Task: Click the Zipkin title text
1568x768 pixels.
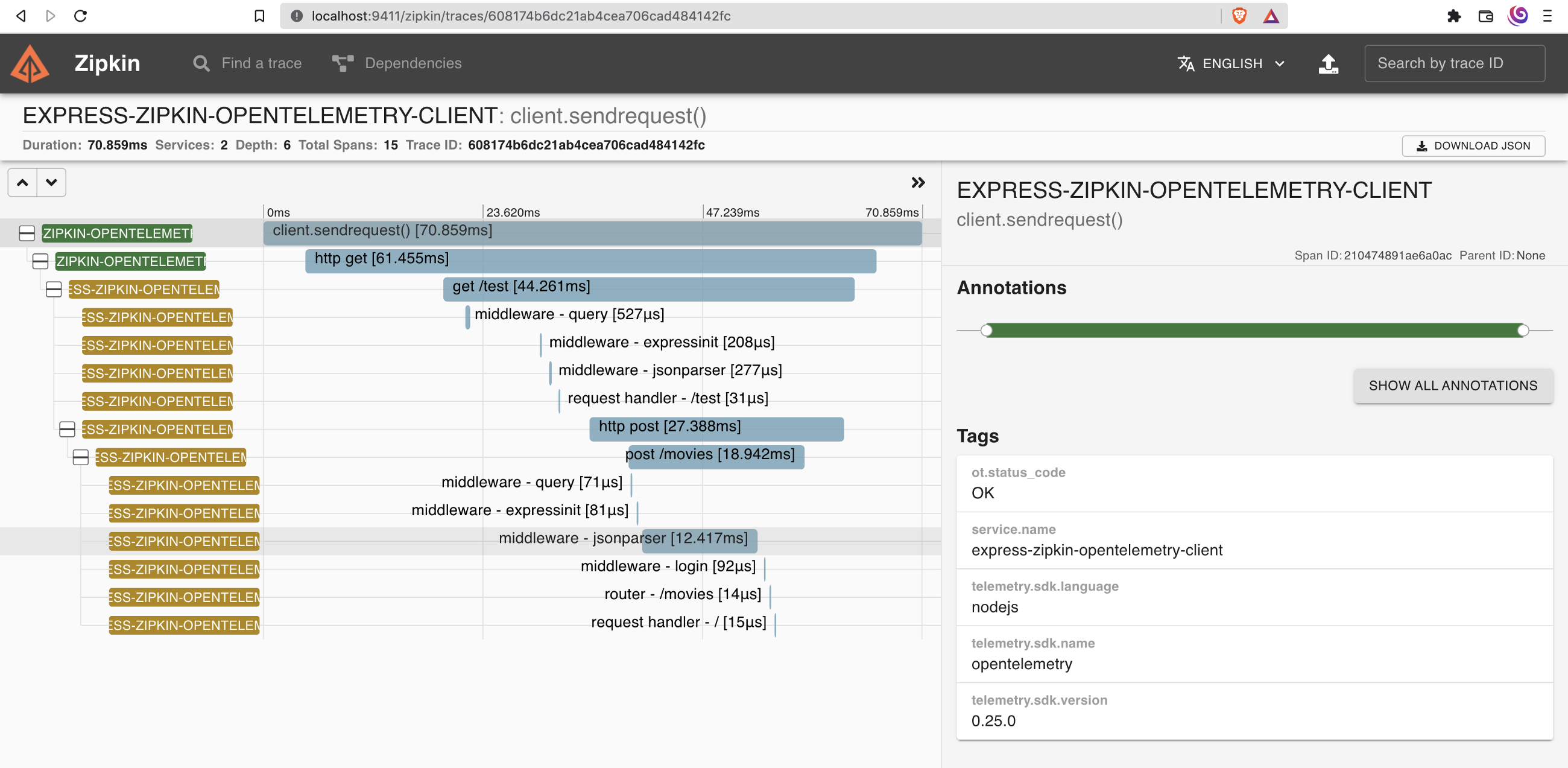Action: coord(107,63)
